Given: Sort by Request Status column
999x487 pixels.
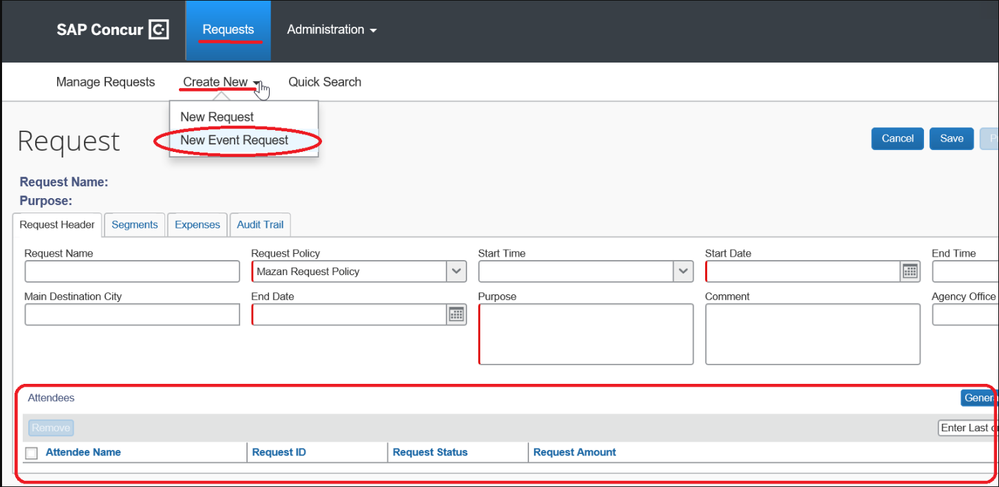Looking at the screenshot, I should click(430, 453).
